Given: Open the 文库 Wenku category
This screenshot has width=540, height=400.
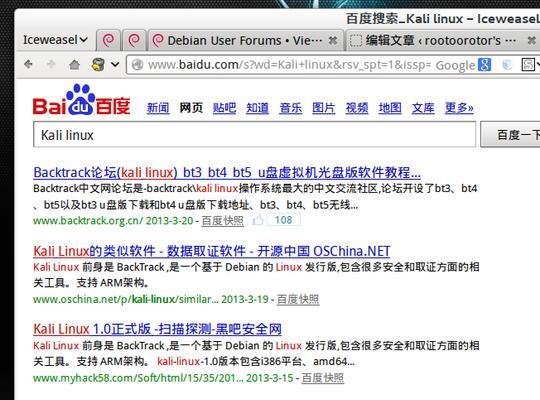Looking at the screenshot, I should point(423,108).
